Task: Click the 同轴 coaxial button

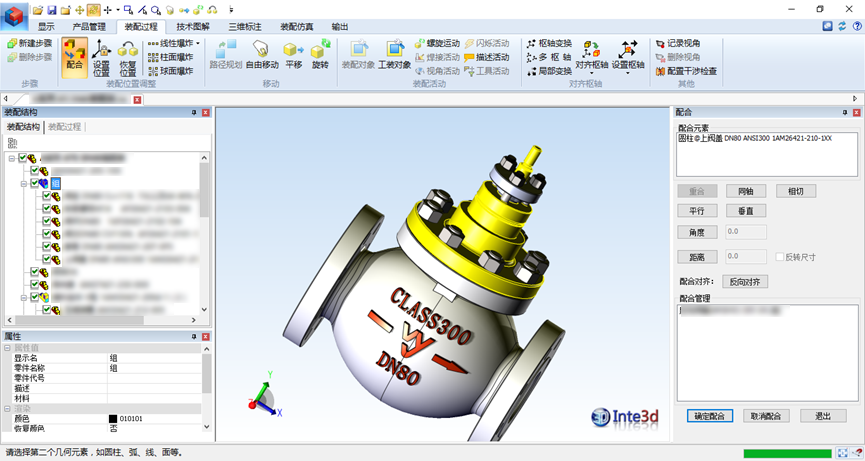Action: pyautogui.click(x=745, y=191)
